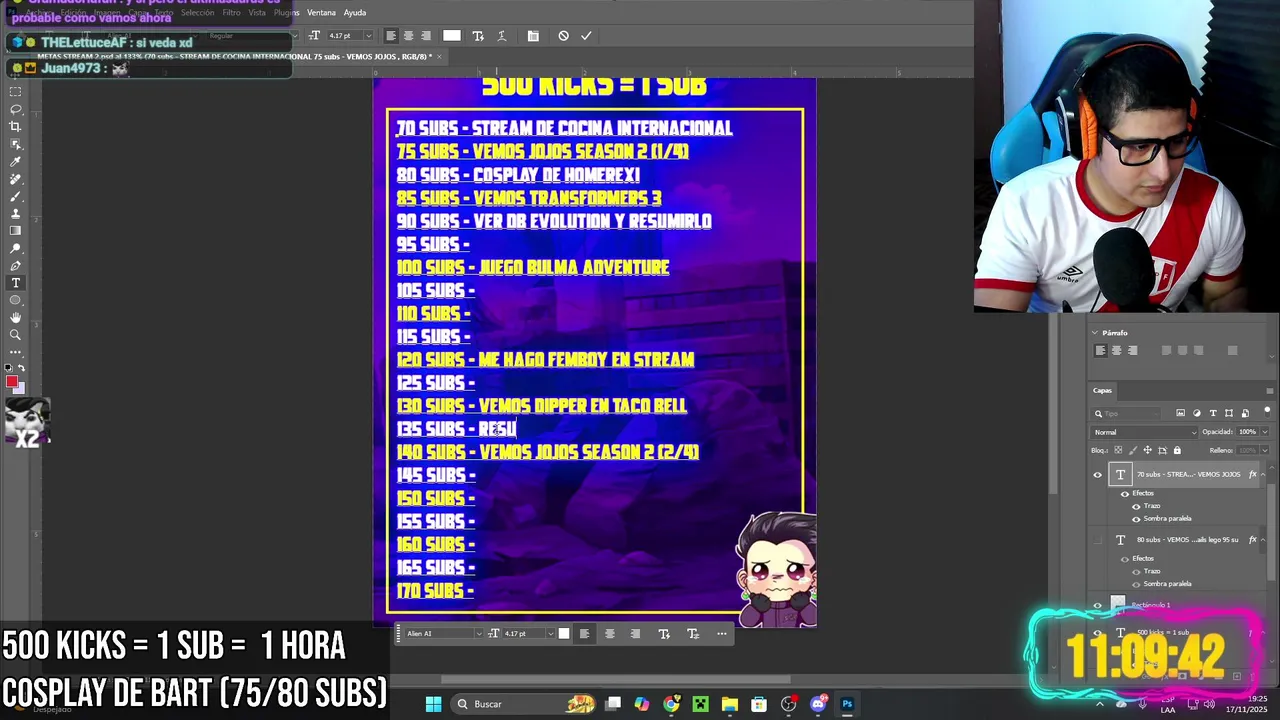Left align text in Párrafo panel
1280x720 pixels.
coord(1101,350)
